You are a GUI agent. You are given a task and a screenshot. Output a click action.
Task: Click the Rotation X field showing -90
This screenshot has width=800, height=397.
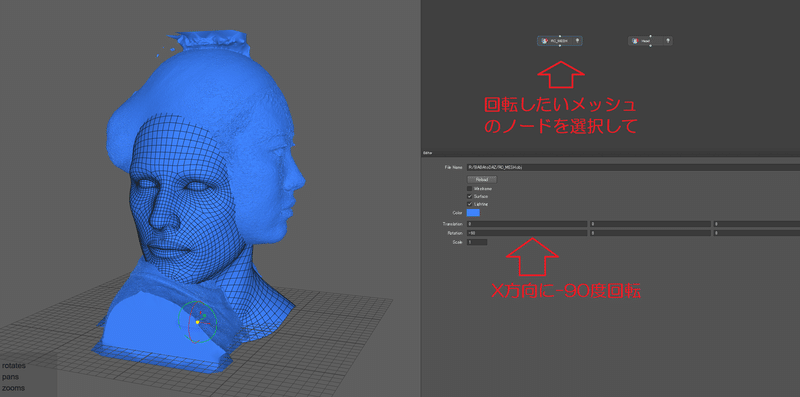pos(527,233)
